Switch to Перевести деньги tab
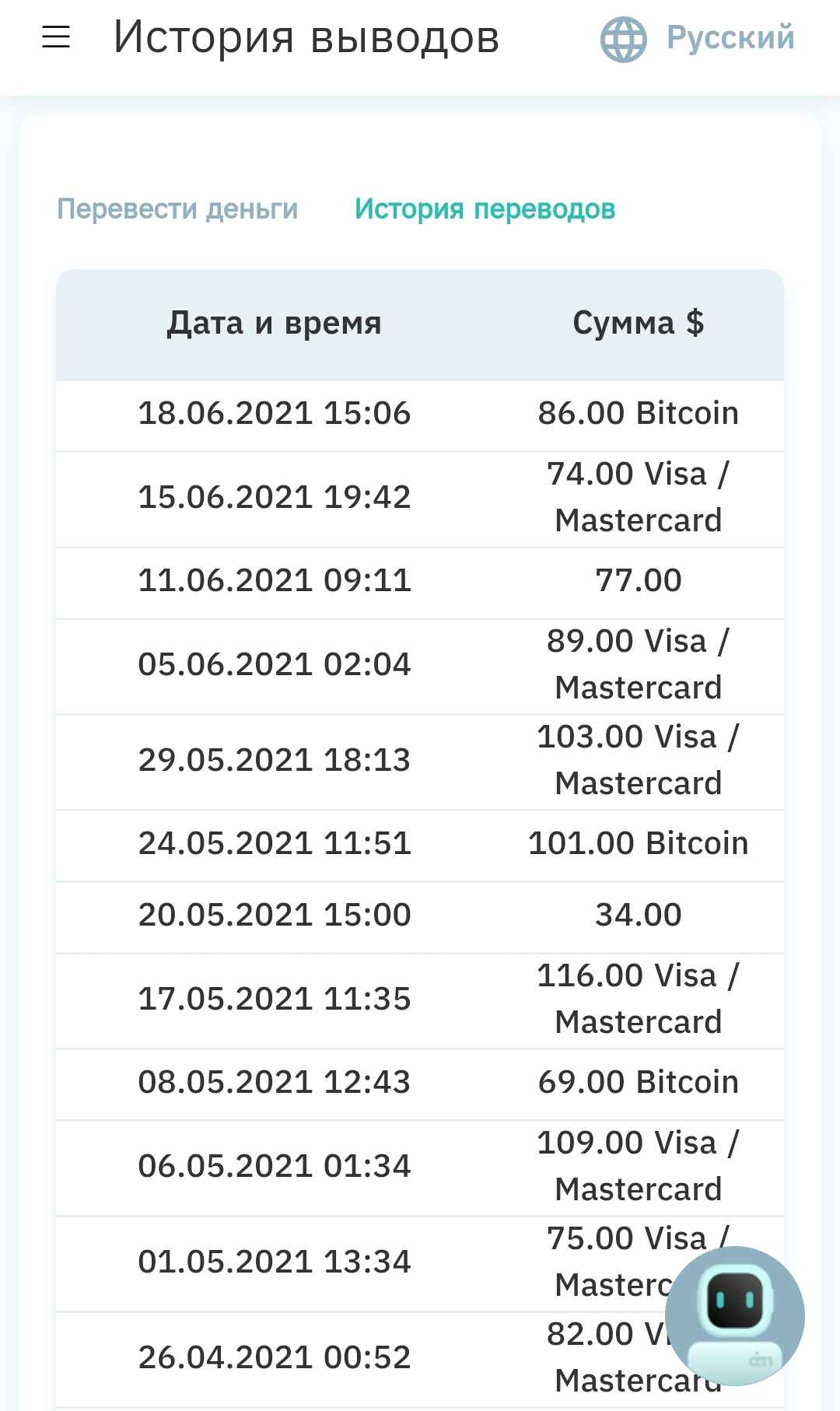Image resolution: width=840 pixels, height=1411 pixels. click(x=177, y=208)
